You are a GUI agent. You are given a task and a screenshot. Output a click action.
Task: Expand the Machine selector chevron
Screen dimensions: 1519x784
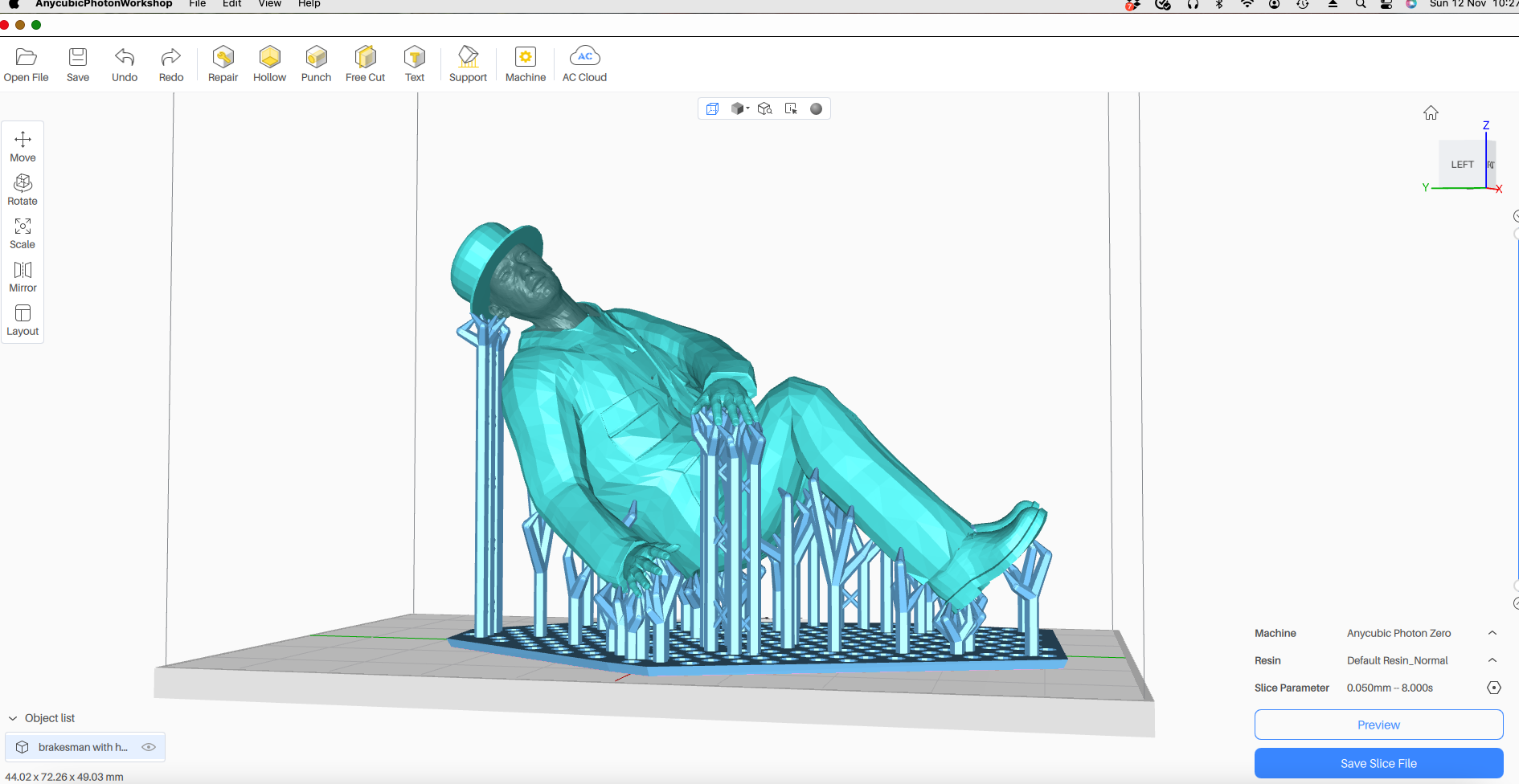click(1492, 633)
